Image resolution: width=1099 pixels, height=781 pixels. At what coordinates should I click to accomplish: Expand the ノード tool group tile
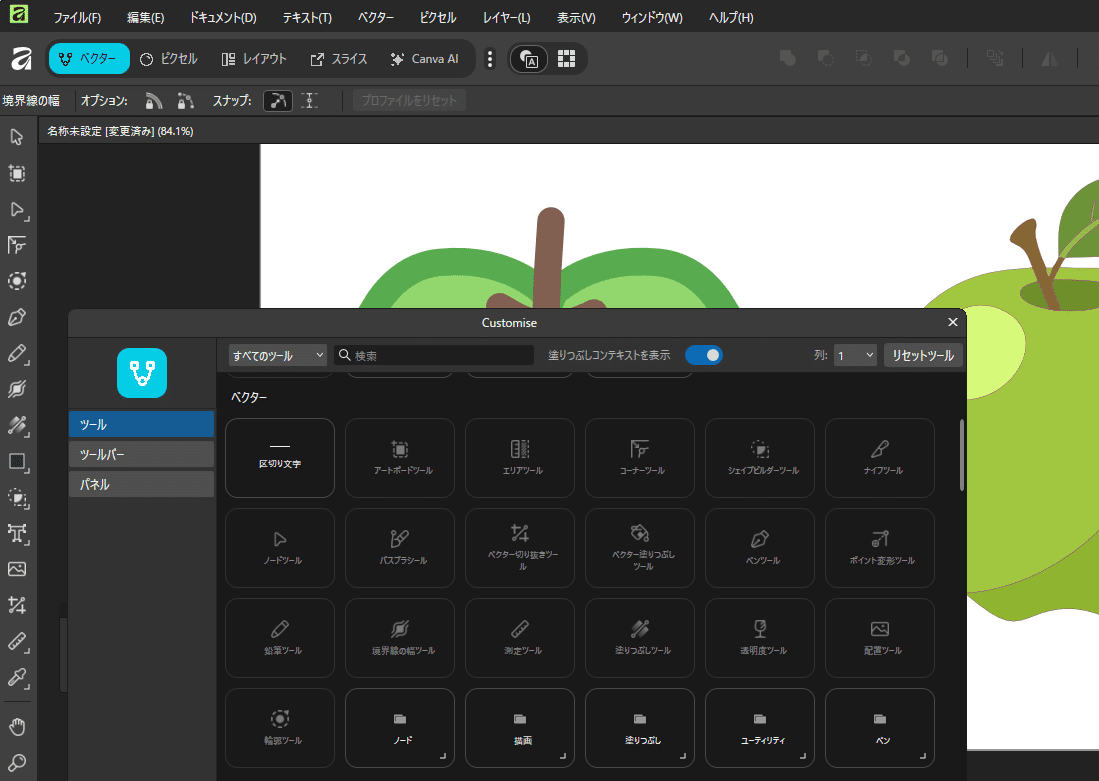[x=400, y=728]
